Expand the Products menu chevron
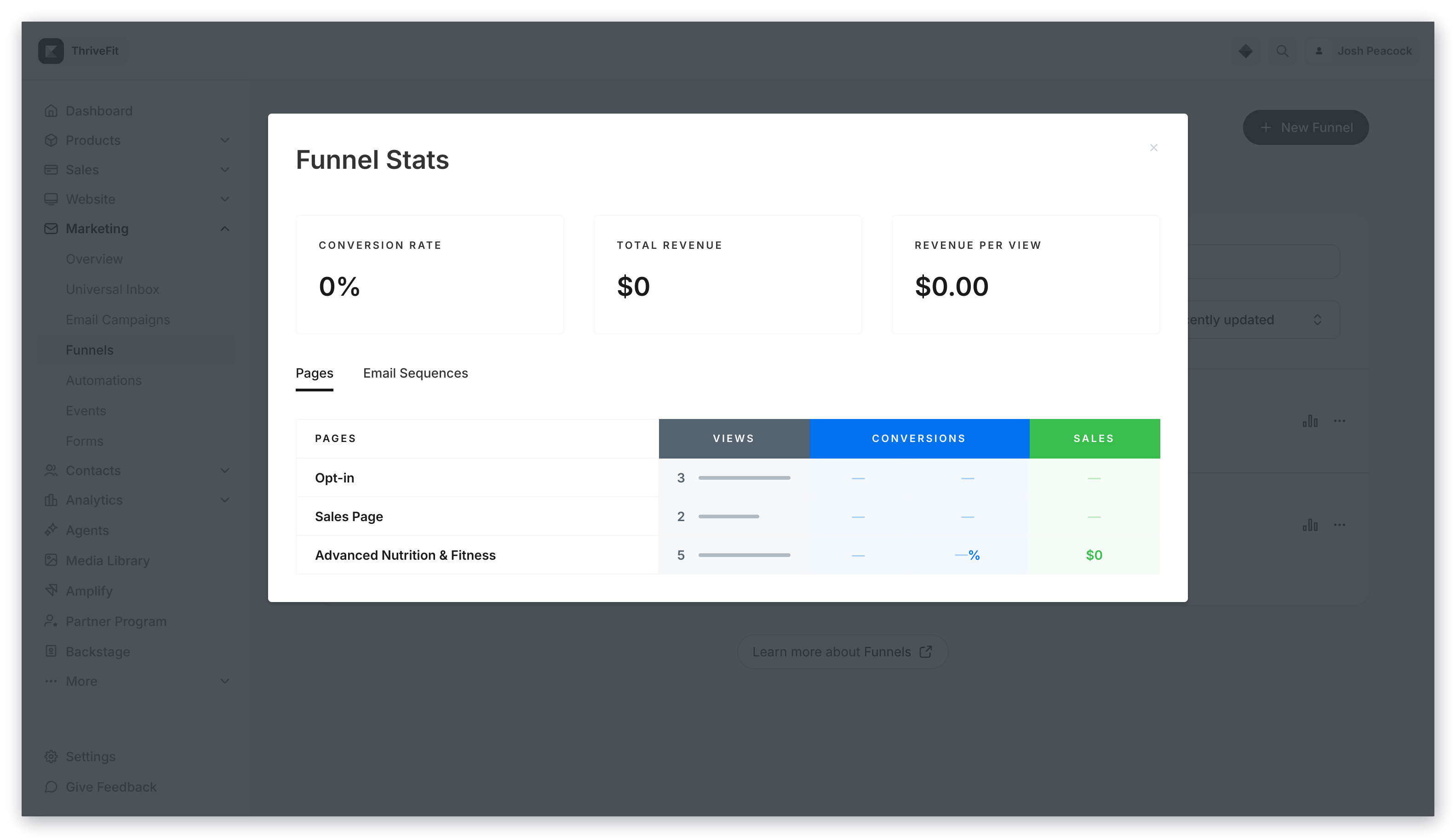This screenshot has height=838, width=1456. click(x=224, y=140)
